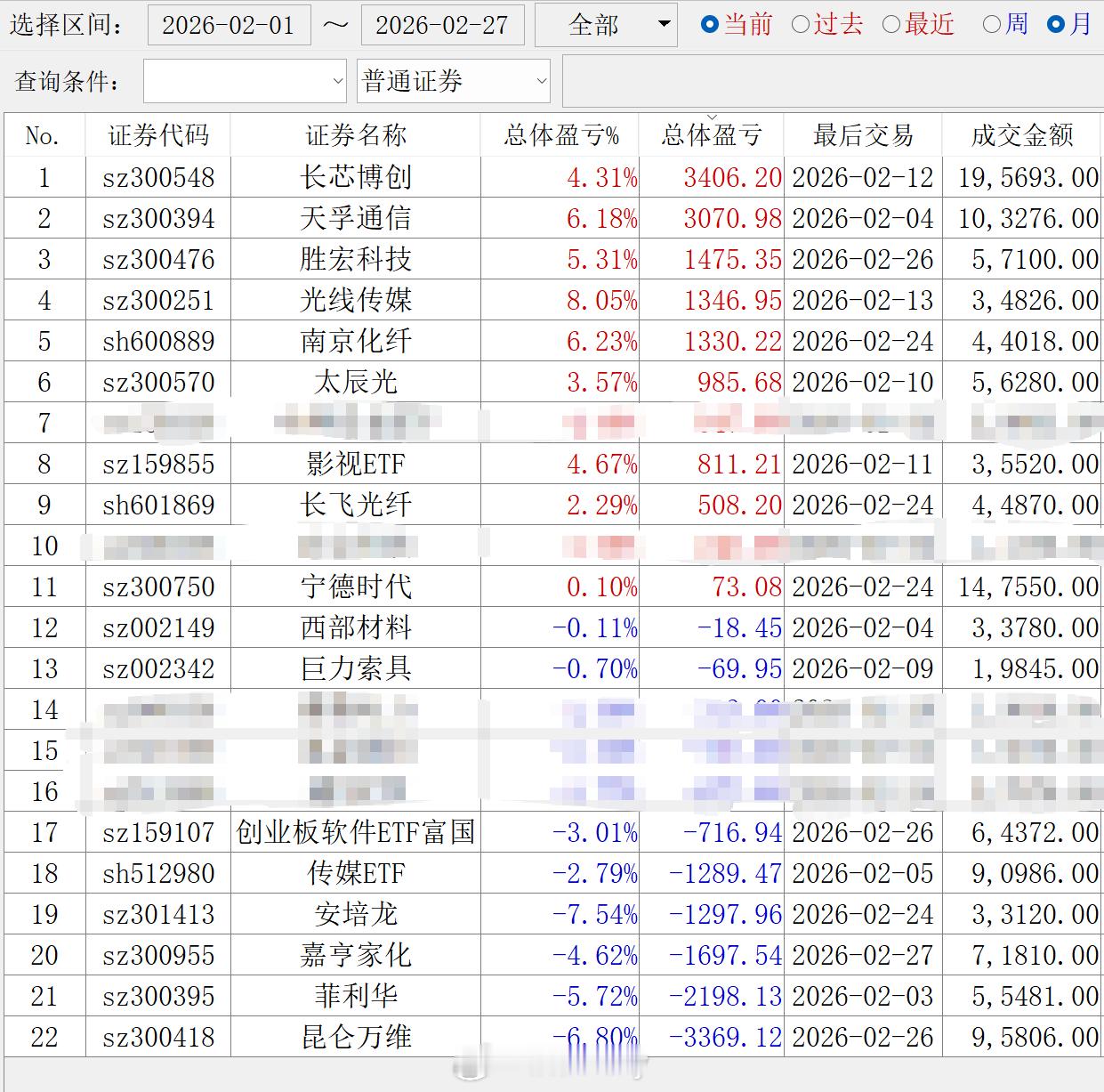Viewport: 1104px width, 1092px height.
Task: Click code sh512980
Action: tap(158, 874)
